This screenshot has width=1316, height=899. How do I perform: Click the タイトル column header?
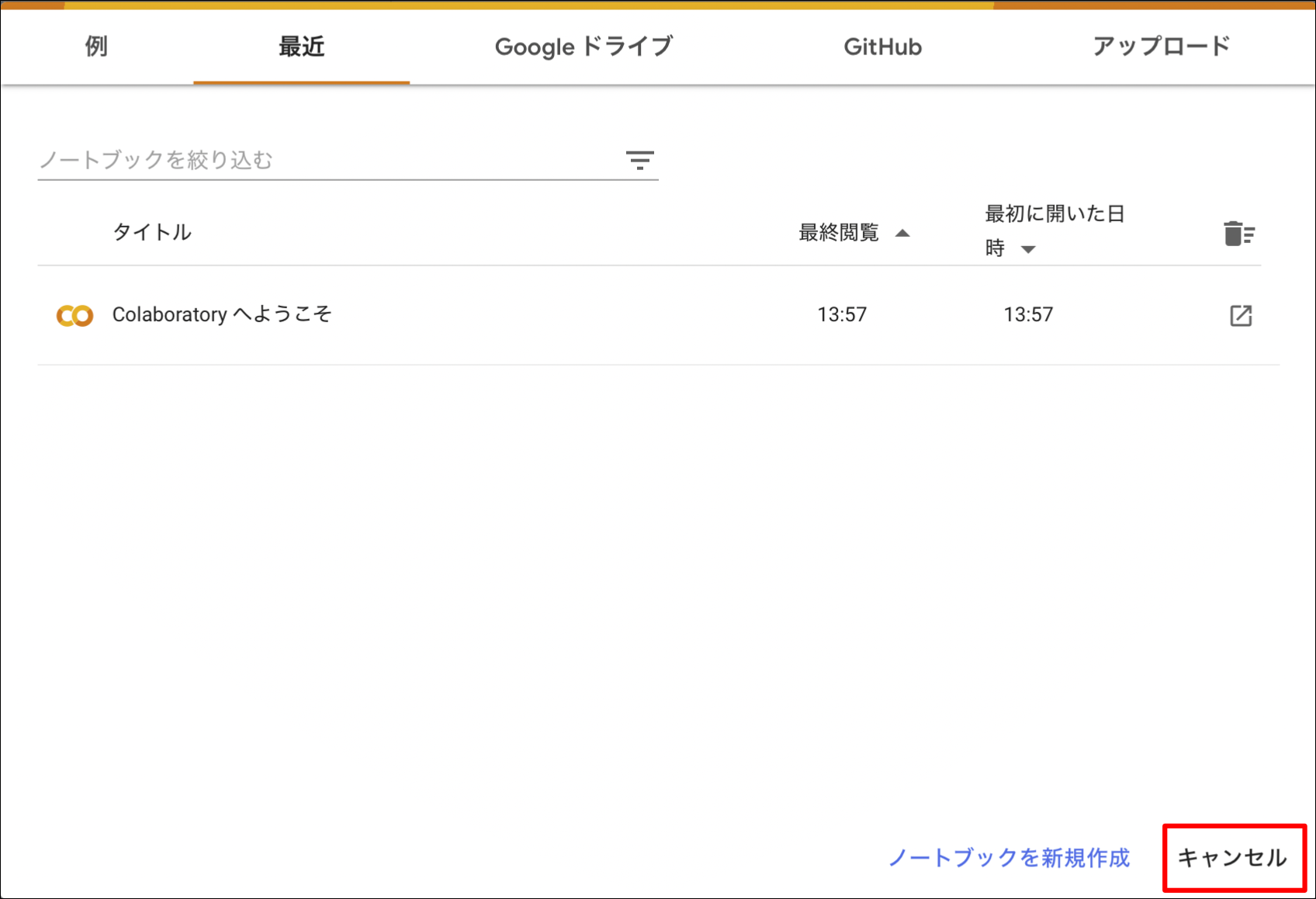click(152, 232)
